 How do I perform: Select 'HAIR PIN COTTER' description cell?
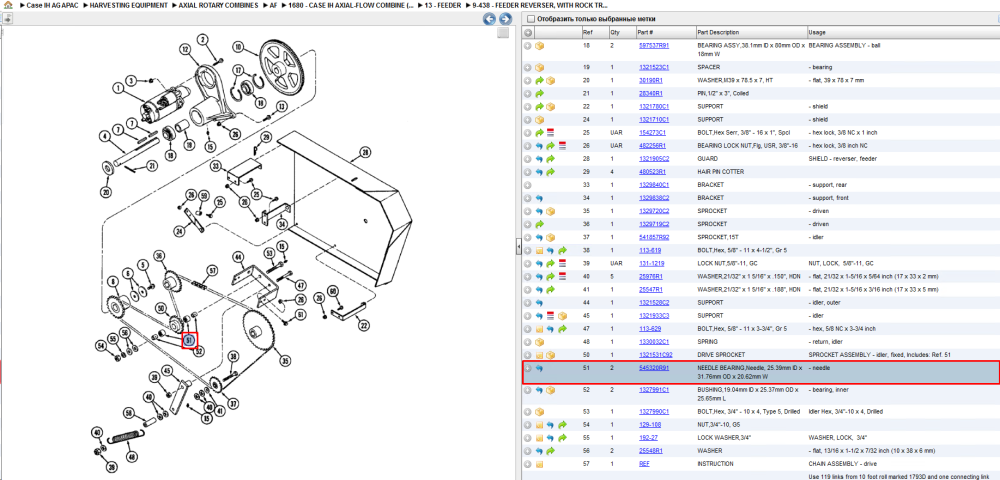719,172
